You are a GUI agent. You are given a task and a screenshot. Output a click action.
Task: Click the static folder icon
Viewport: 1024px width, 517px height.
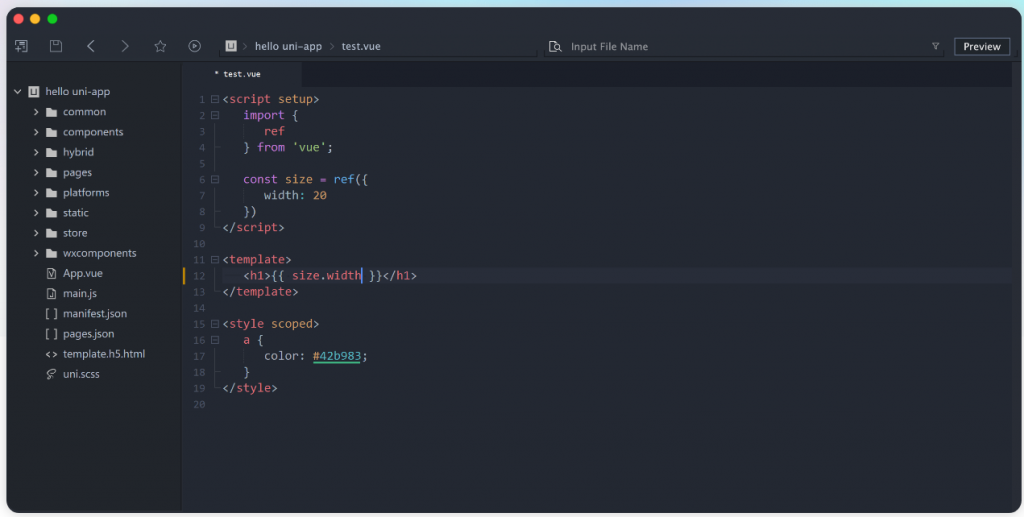pos(52,213)
